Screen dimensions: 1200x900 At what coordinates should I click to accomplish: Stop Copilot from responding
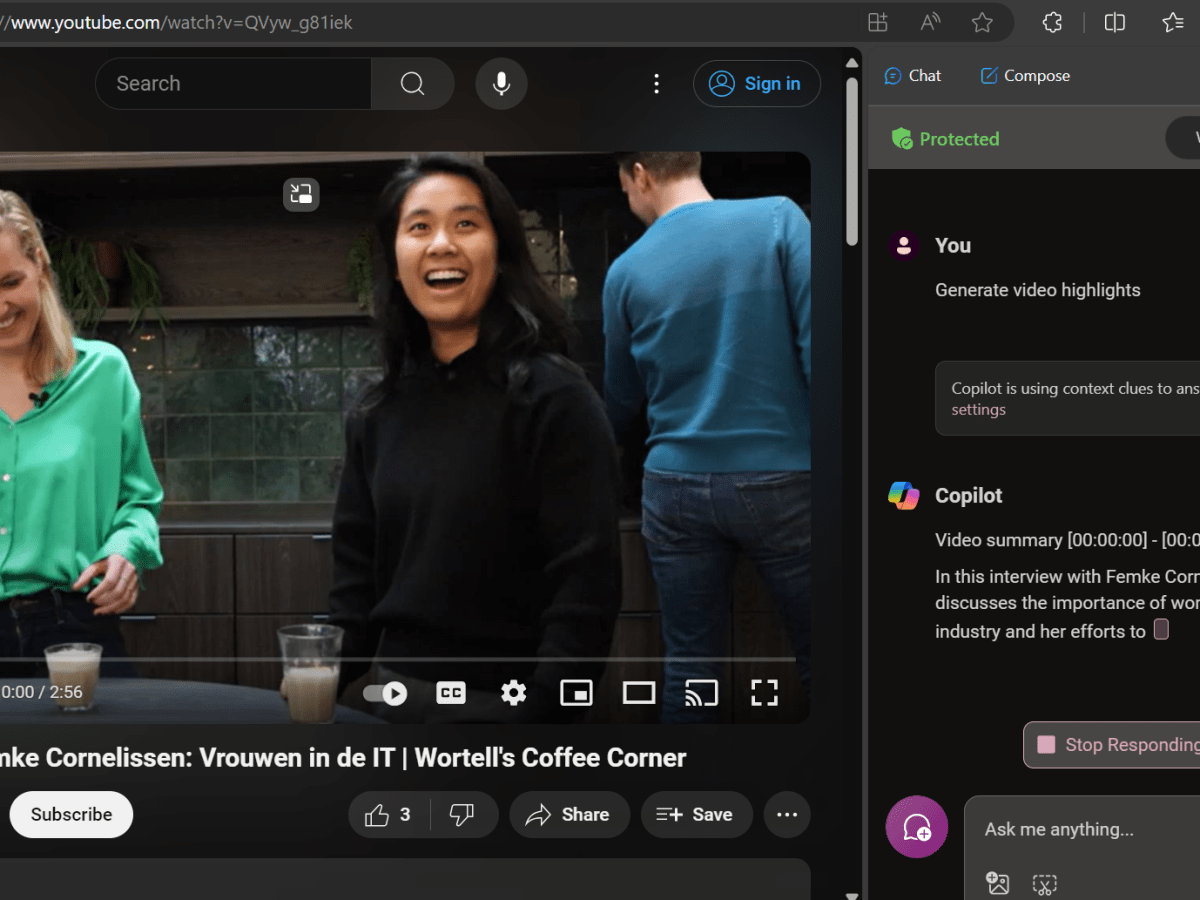tap(1113, 744)
